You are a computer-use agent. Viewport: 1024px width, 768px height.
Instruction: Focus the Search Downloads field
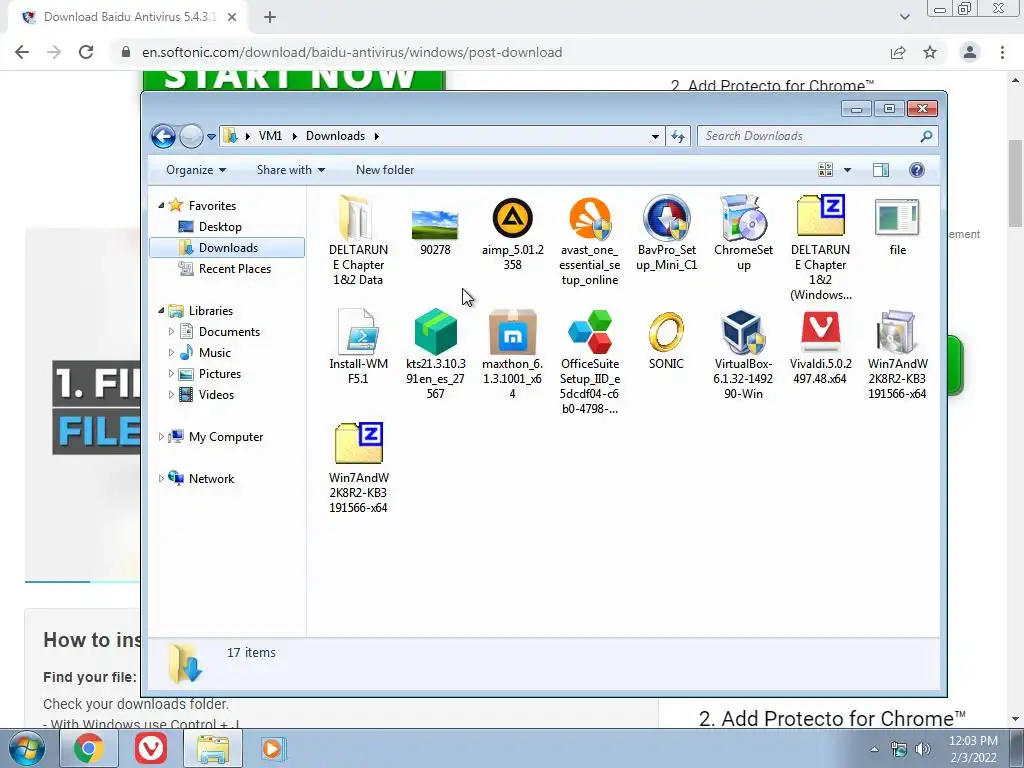click(818, 136)
